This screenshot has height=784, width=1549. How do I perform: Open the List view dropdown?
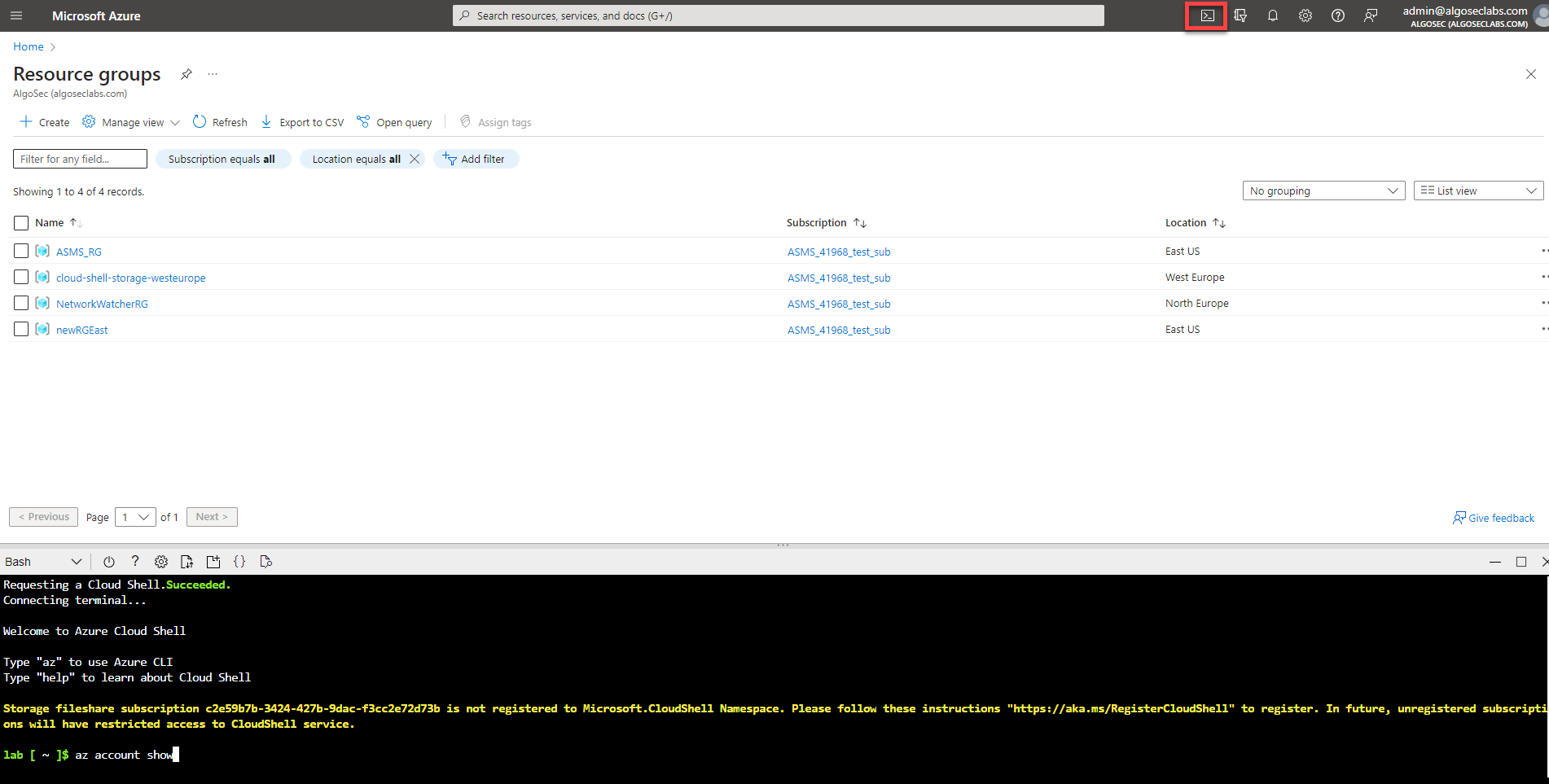[1478, 191]
